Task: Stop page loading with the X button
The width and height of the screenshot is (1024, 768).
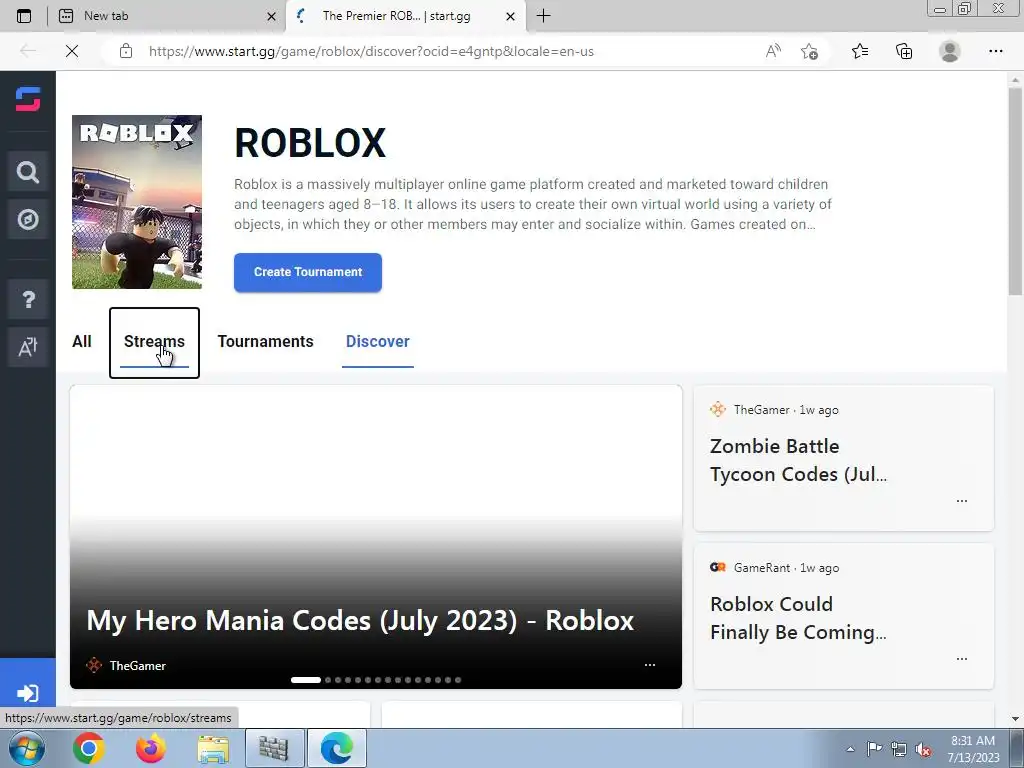Action: point(72,51)
